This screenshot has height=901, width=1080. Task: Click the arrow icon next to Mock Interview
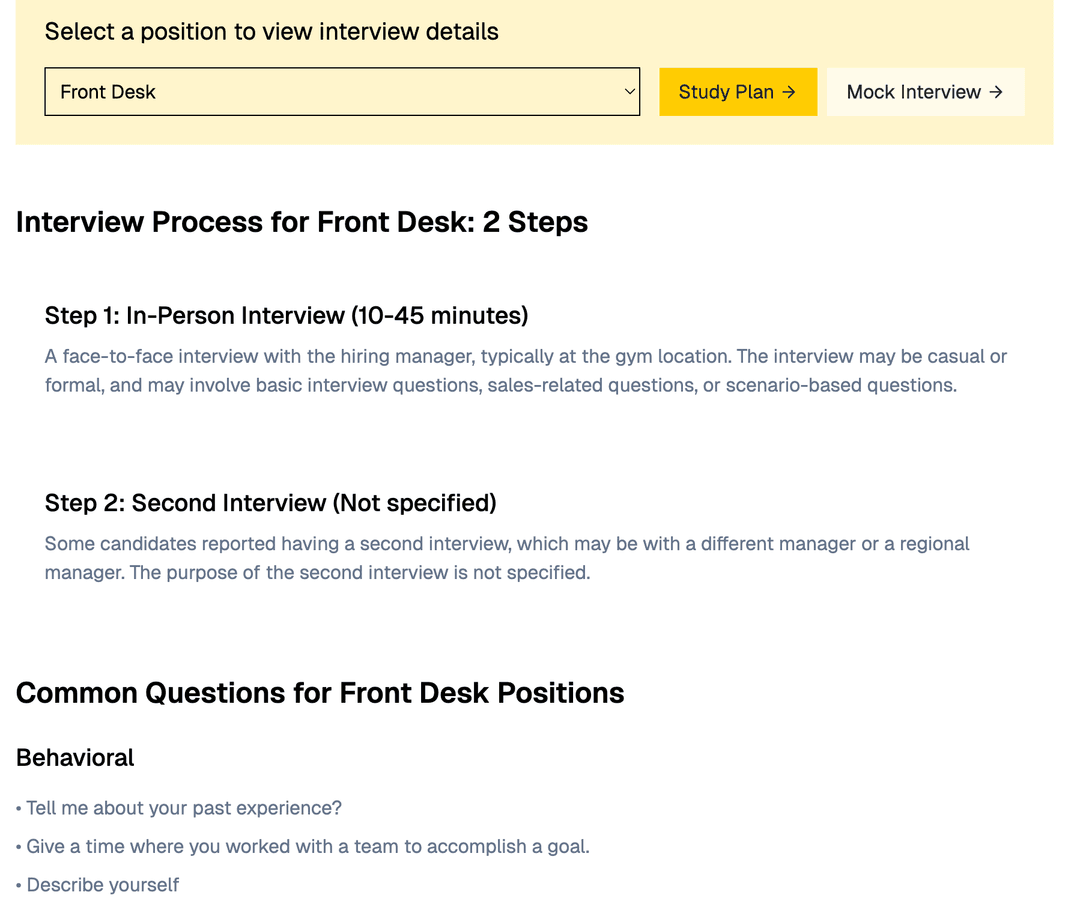click(996, 92)
